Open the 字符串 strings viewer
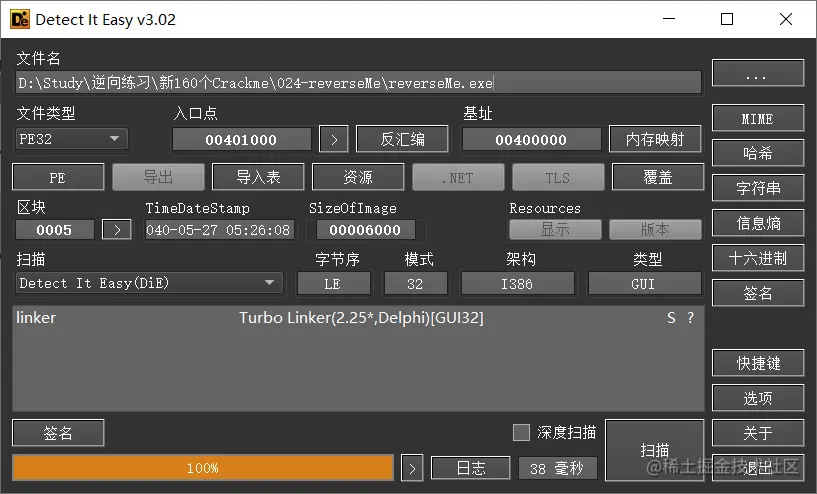The image size is (817, 494). click(758, 188)
